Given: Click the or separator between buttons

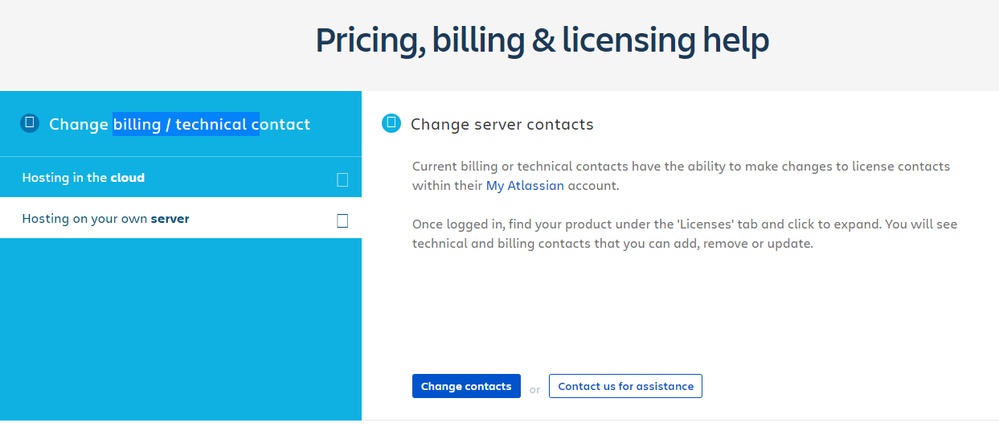Looking at the screenshot, I should (x=535, y=389).
